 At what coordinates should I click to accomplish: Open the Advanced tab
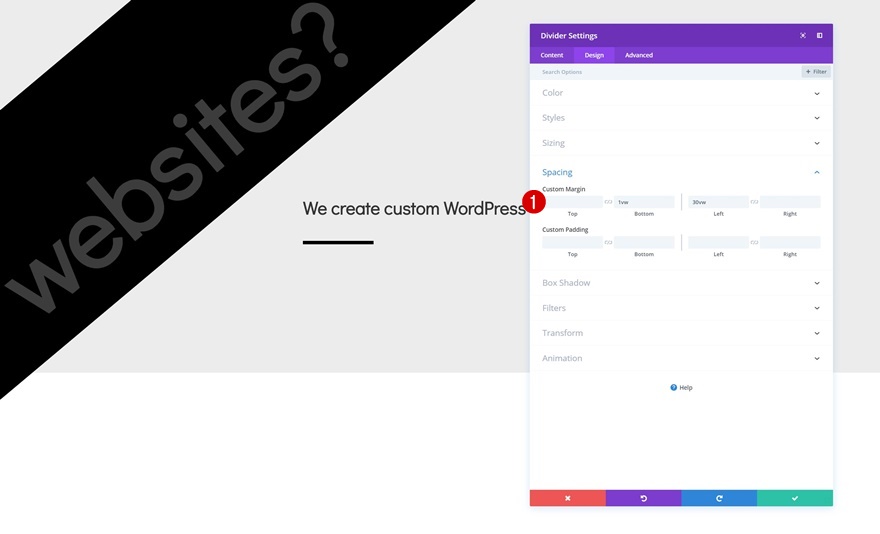click(639, 55)
